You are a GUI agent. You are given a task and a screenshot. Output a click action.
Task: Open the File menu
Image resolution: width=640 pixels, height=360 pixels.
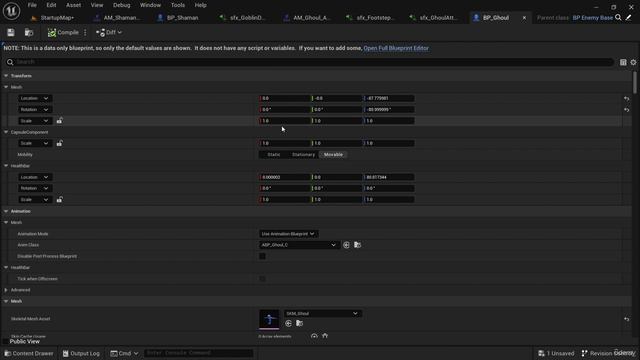tap(32, 5)
